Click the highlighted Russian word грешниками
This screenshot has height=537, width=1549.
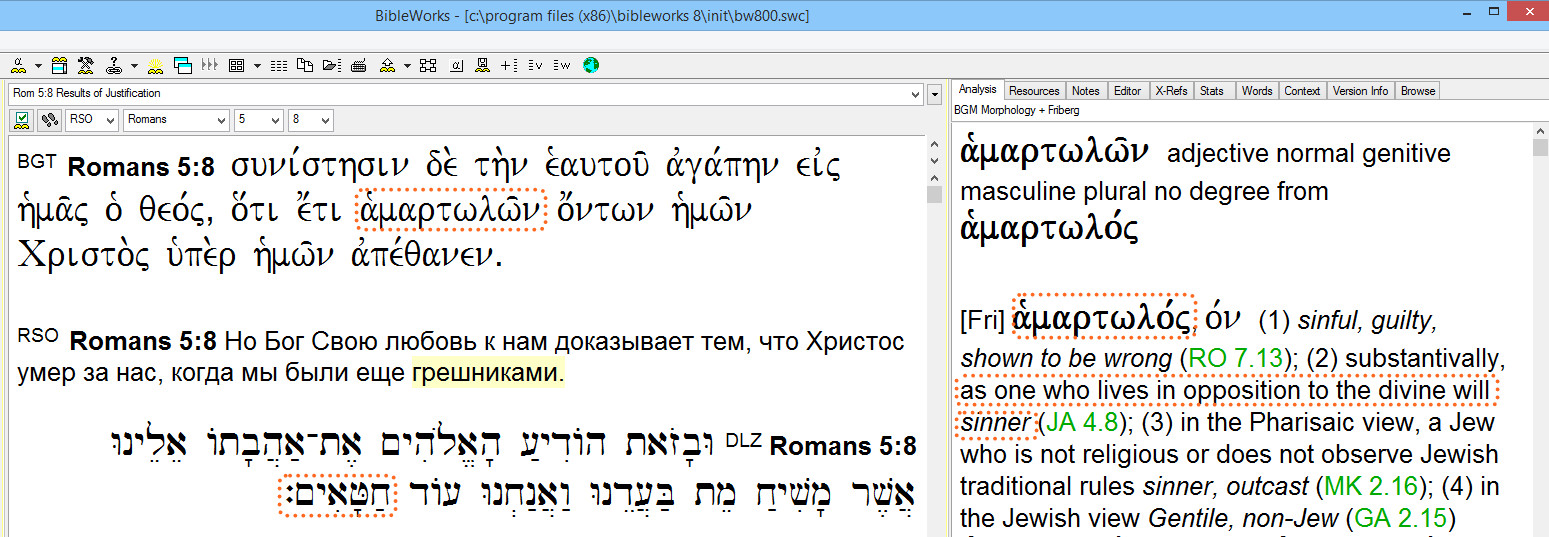pos(488,374)
